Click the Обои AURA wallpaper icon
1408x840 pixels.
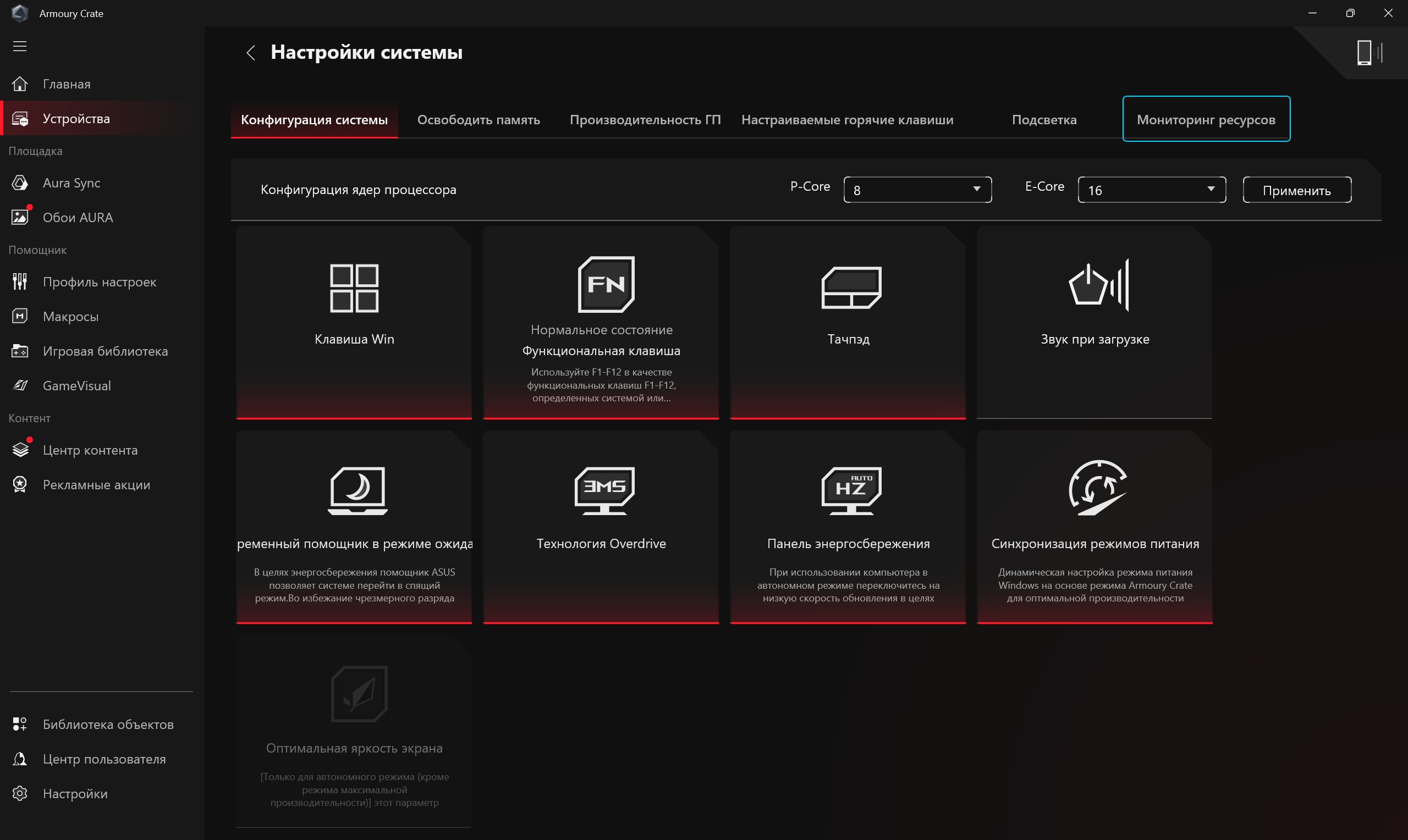[x=20, y=217]
